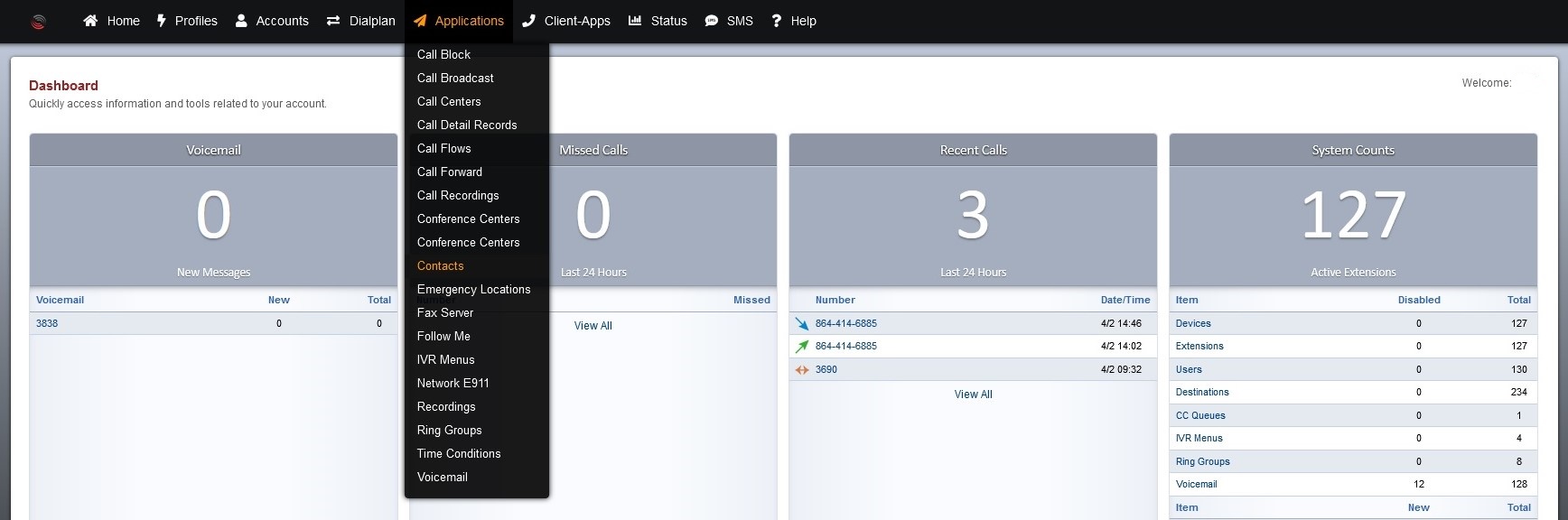Viewport: 1568px width, 520px height.
Task: Open the Voicemail row in System Counts
Action: click(1197, 484)
